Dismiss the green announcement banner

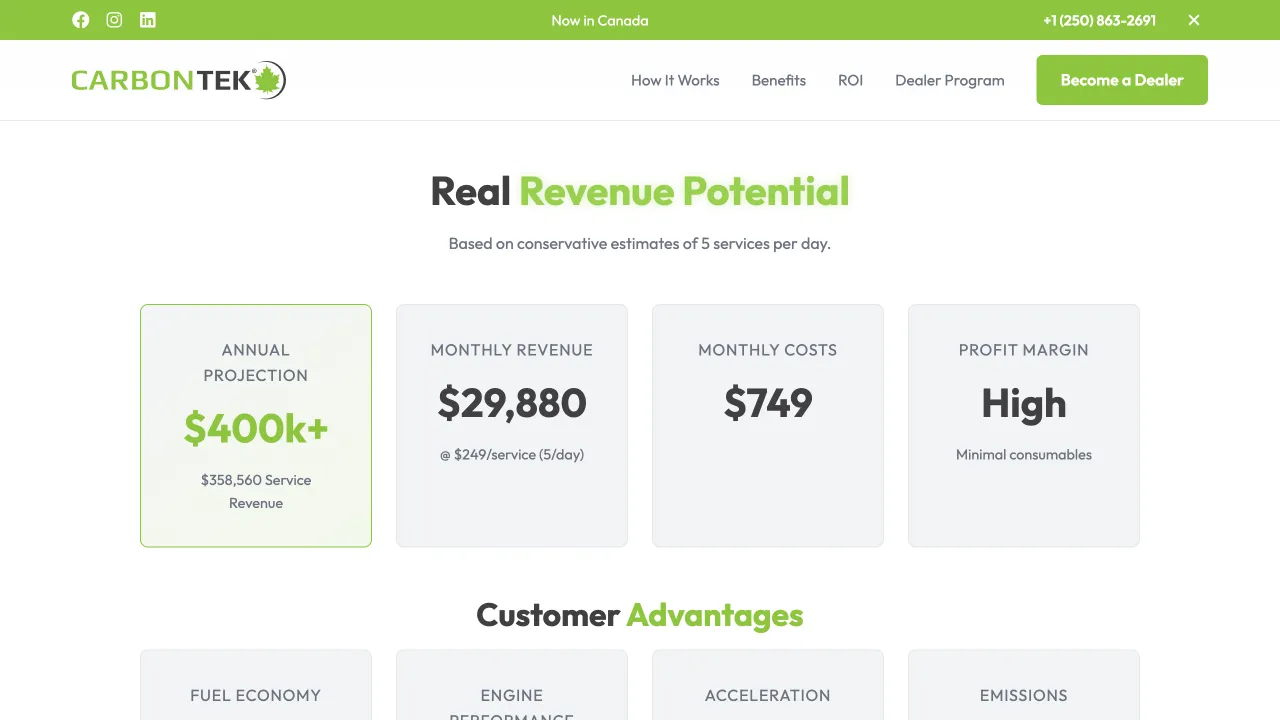coord(1193,20)
